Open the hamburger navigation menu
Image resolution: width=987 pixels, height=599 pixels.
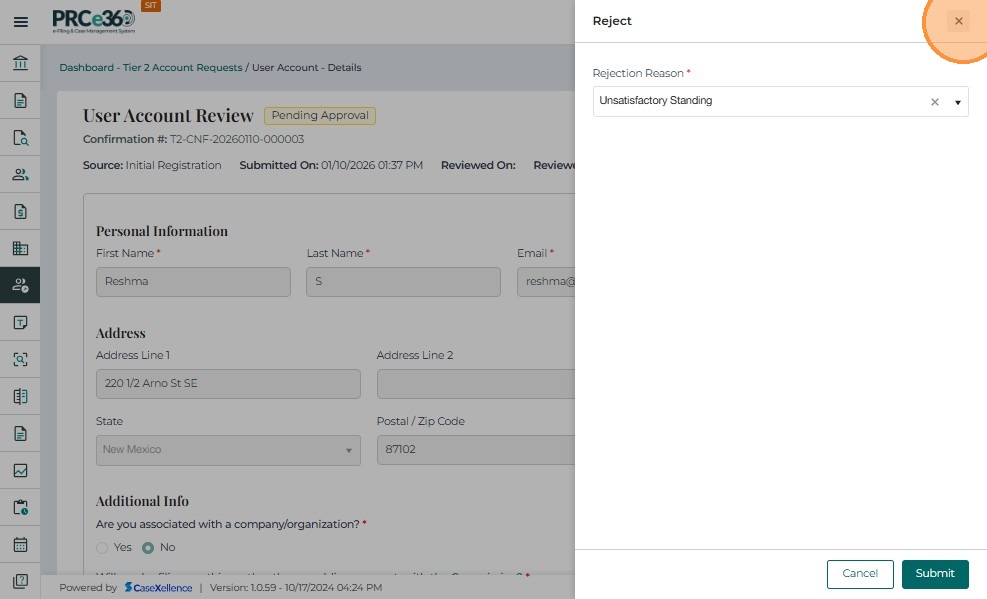point(20,21)
